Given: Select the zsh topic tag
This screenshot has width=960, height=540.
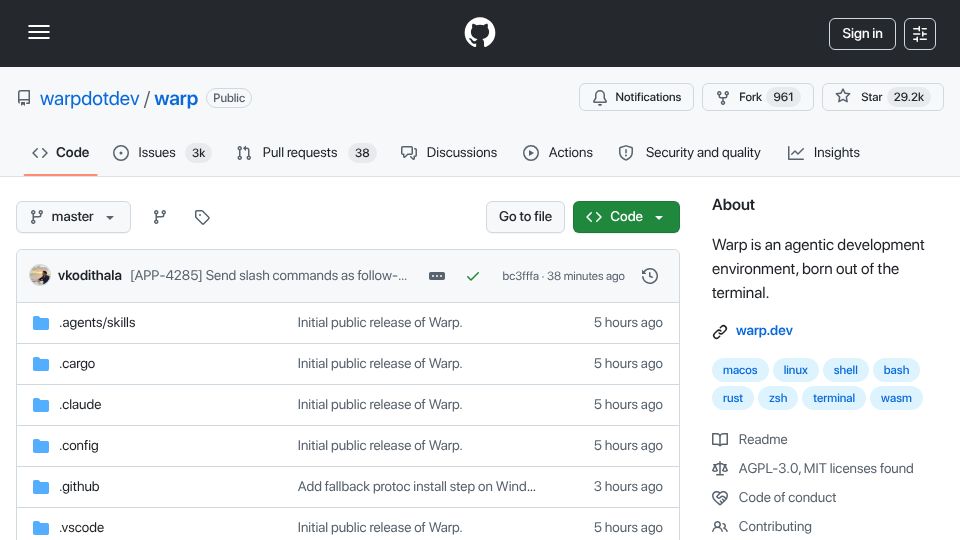Looking at the screenshot, I should tap(778, 398).
